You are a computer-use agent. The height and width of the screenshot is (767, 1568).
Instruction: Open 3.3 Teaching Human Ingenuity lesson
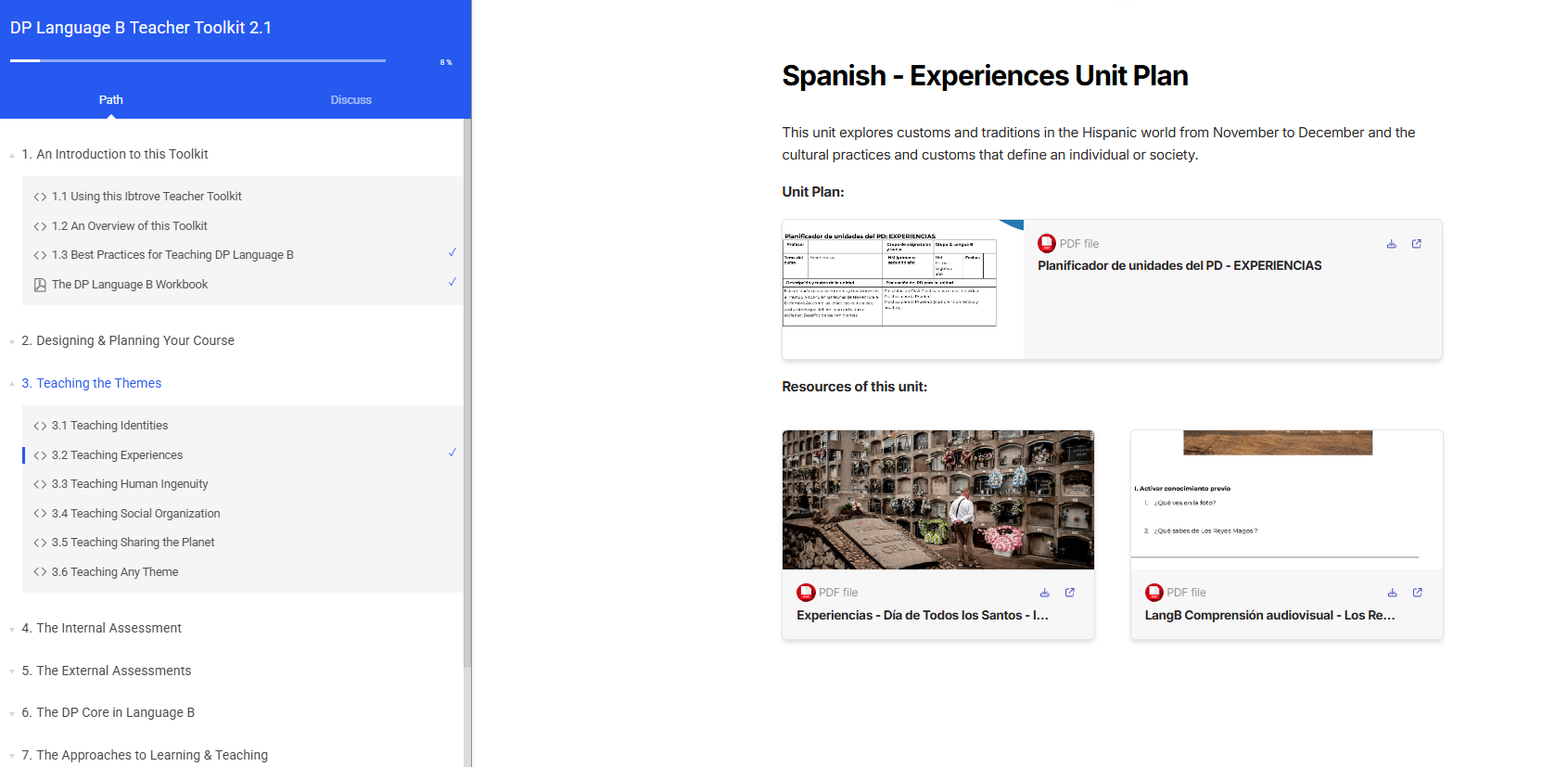[130, 484]
